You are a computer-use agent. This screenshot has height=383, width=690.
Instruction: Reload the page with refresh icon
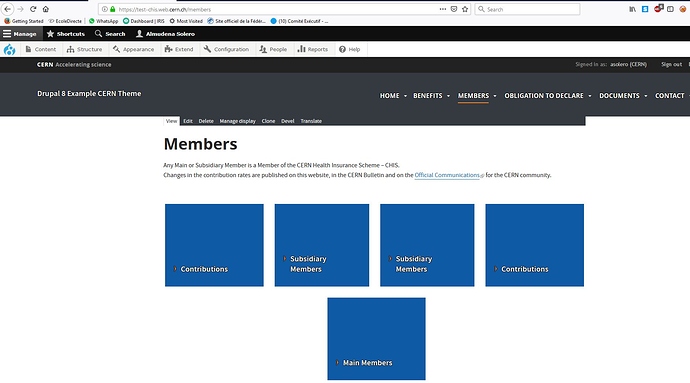(33, 9)
